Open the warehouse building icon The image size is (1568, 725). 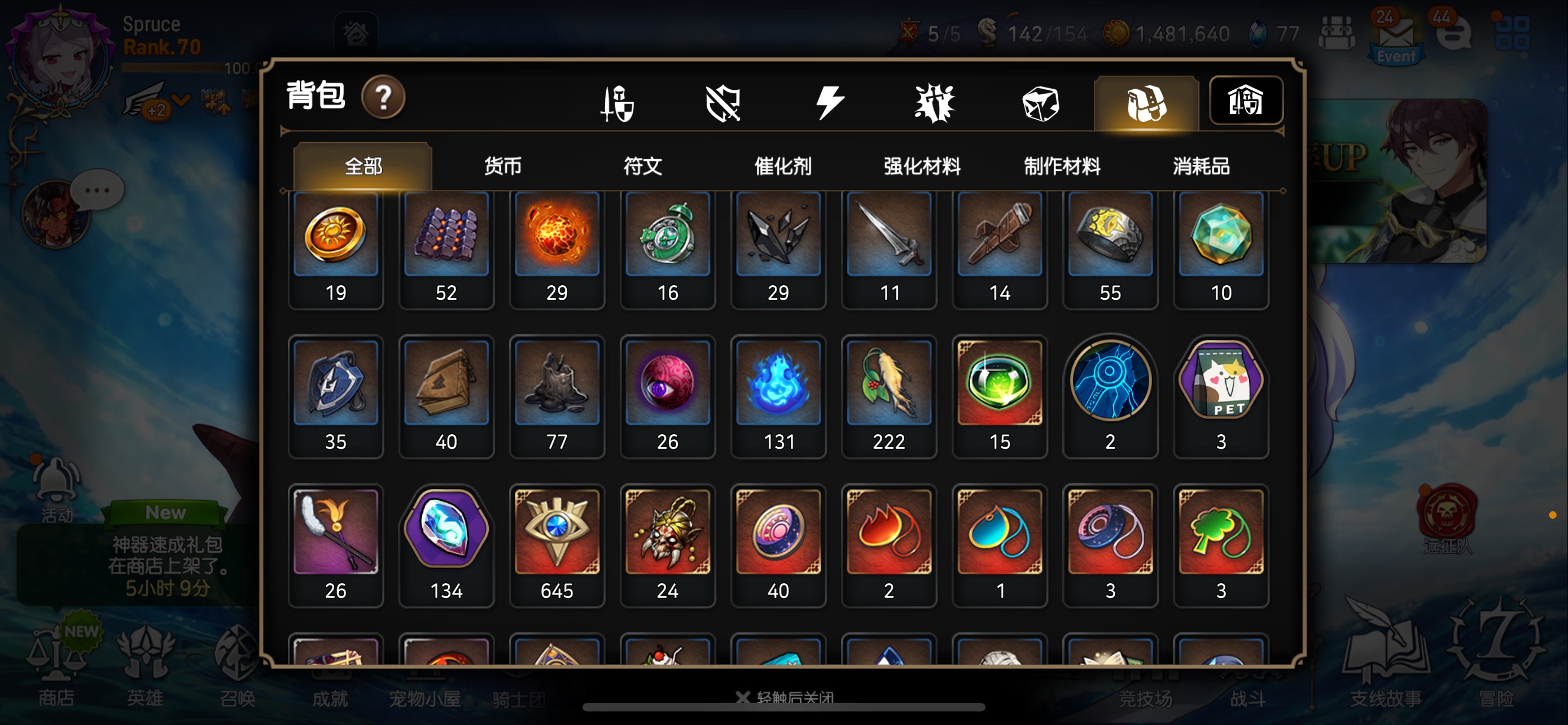click(x=1246, y=101)
